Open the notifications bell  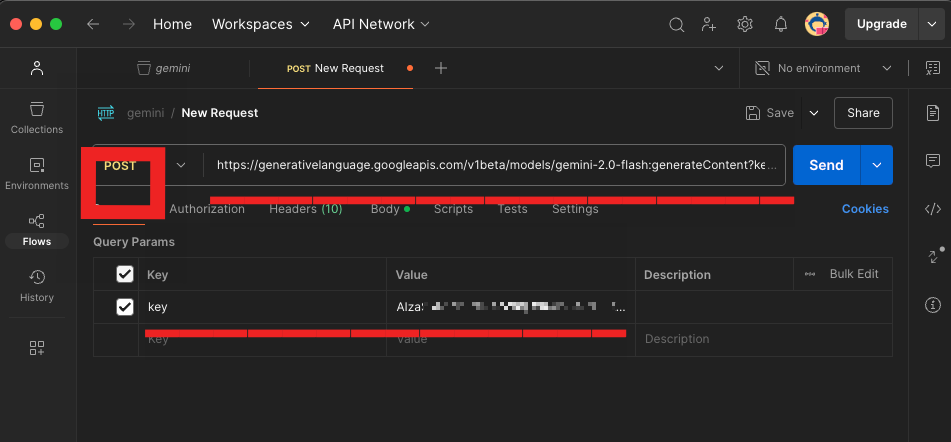tap(781, 24)
